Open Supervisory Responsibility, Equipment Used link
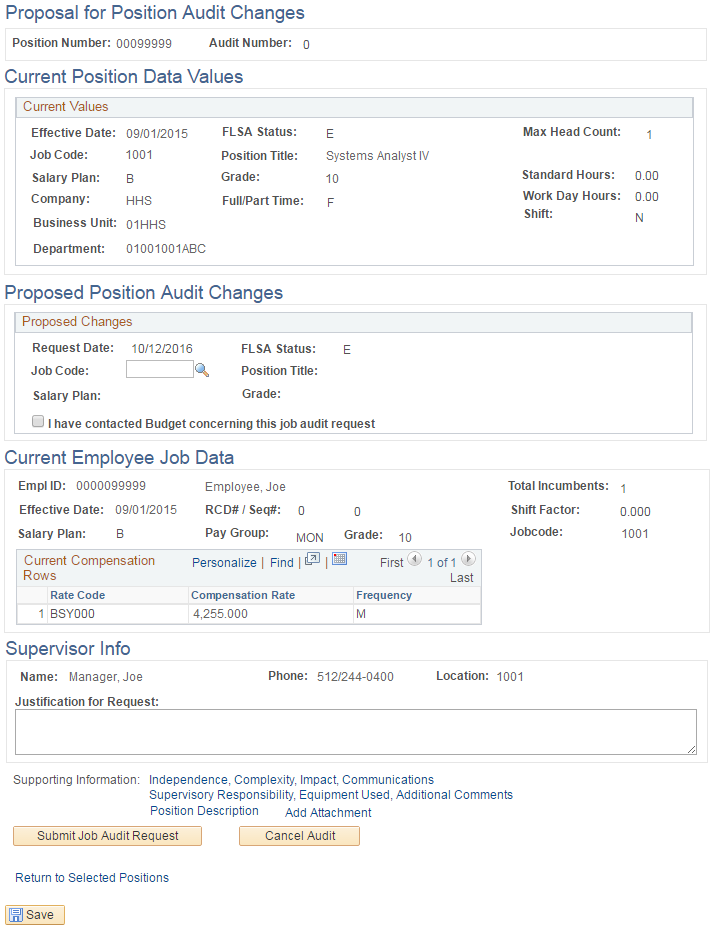 click(x=330, y=795)
